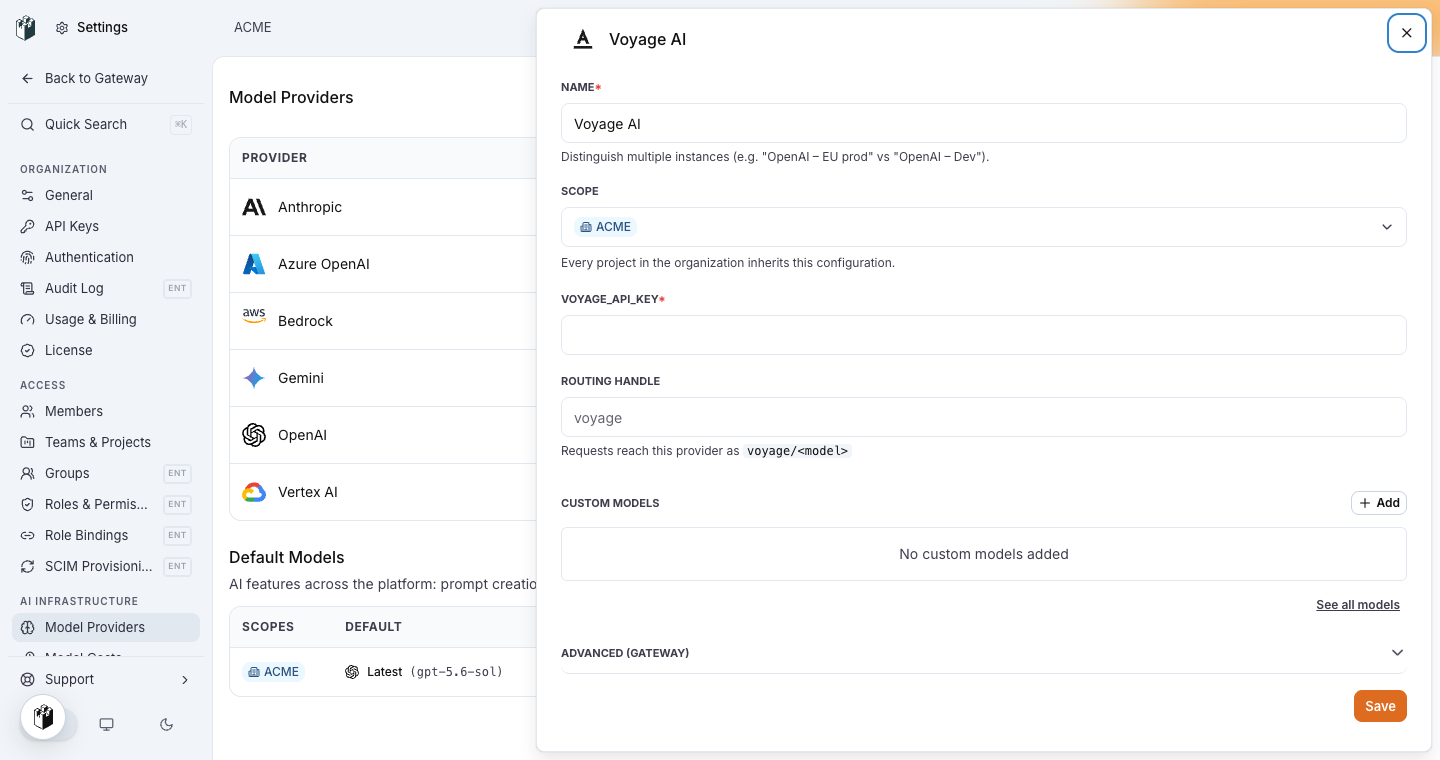The image size is (1440, 760).
Task: Click the Authentication fingerprint icon
Action: coord(28,257)
